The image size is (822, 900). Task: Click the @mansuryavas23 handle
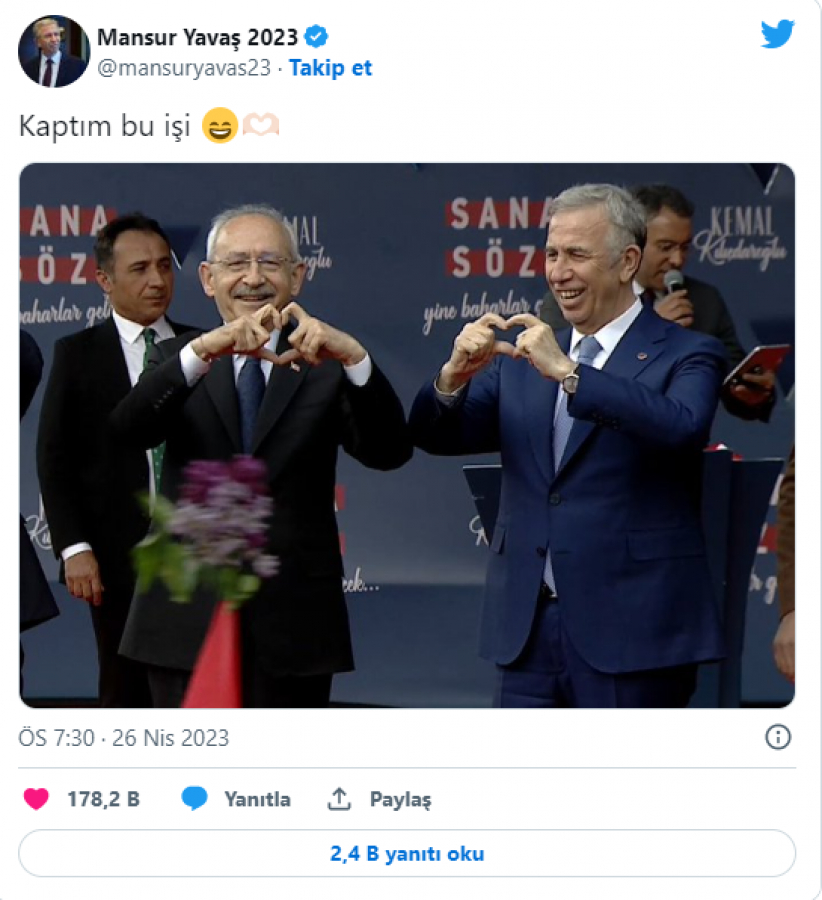[183, 68]
